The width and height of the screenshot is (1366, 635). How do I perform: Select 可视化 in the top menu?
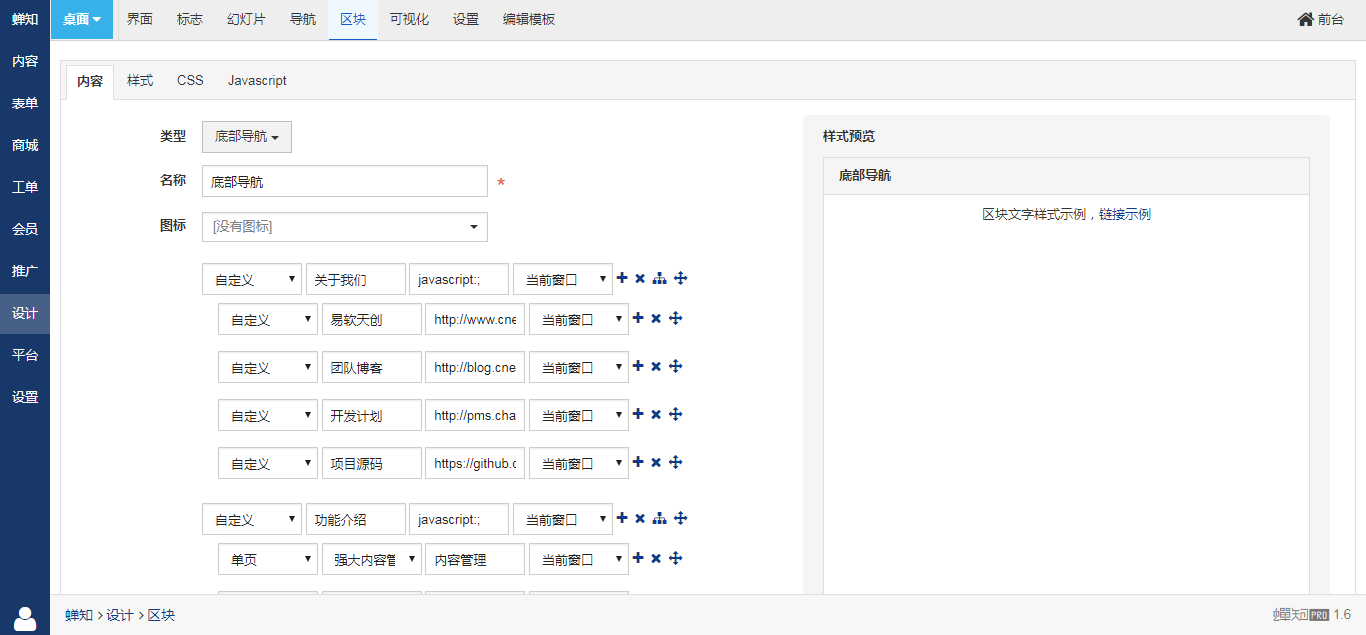[x=409, y=20]
